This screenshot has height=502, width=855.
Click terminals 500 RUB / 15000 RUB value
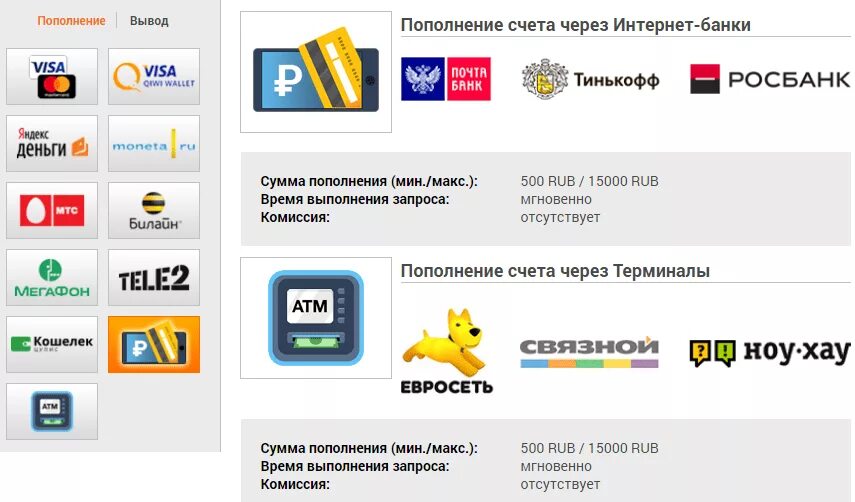(589, 448)
